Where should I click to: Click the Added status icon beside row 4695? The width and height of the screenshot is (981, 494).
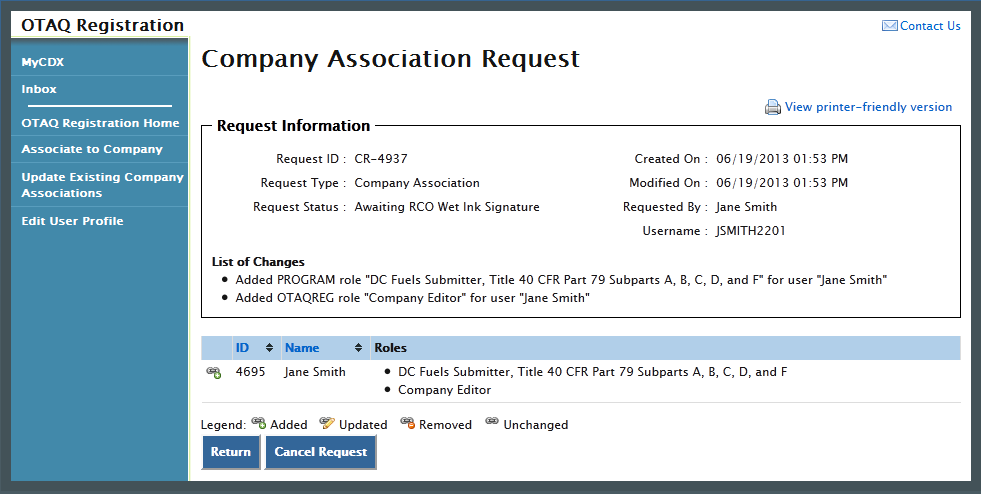(x=214, y=373)
